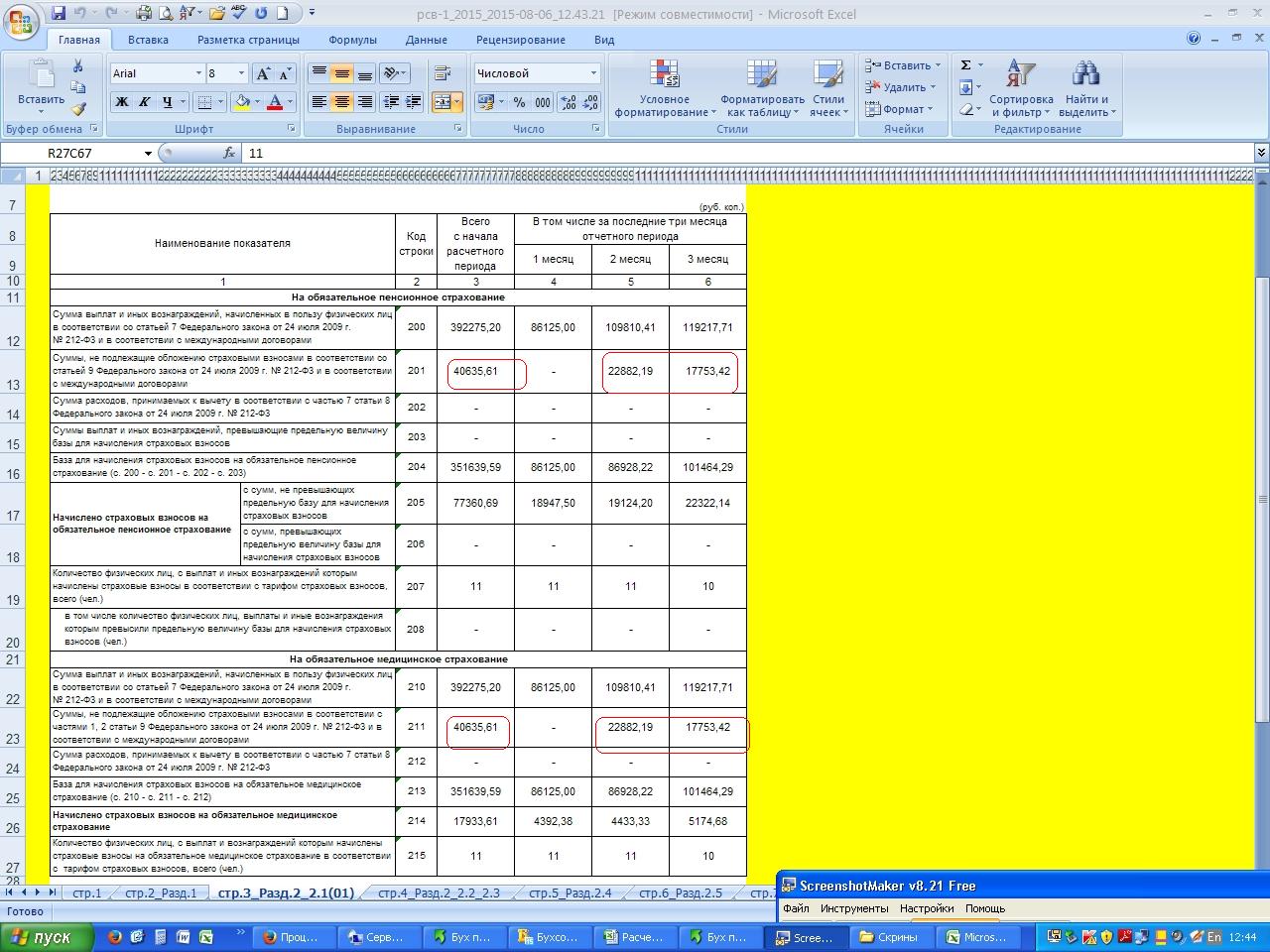Open the Arial font name dropdown
The image size is (1270, 952).
(196, 74)
